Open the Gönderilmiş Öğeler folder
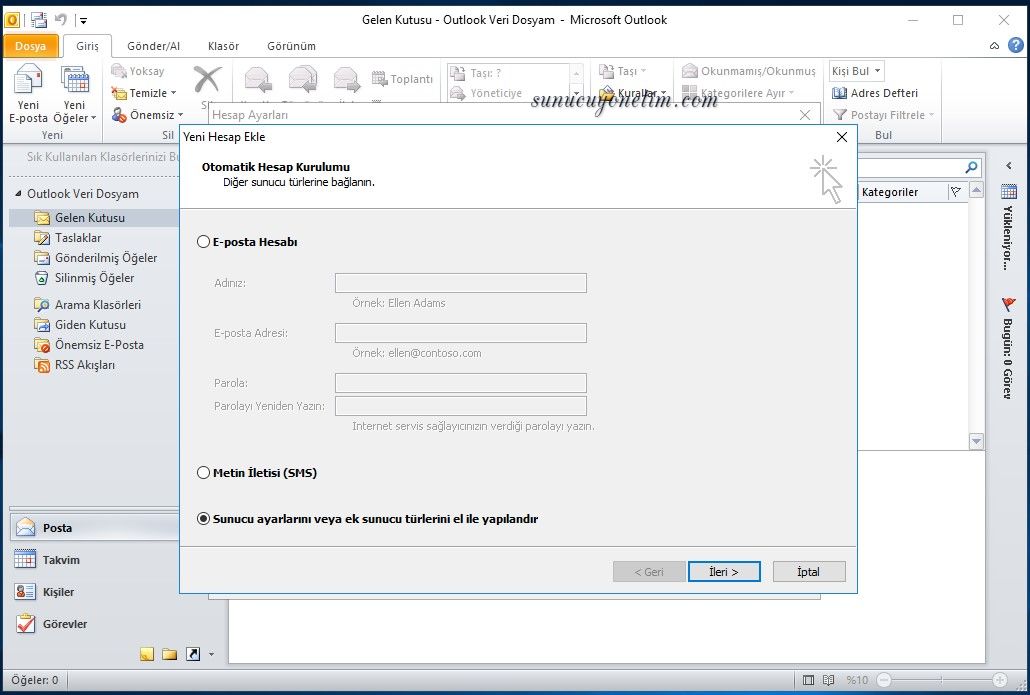 [x=106, y=258]
